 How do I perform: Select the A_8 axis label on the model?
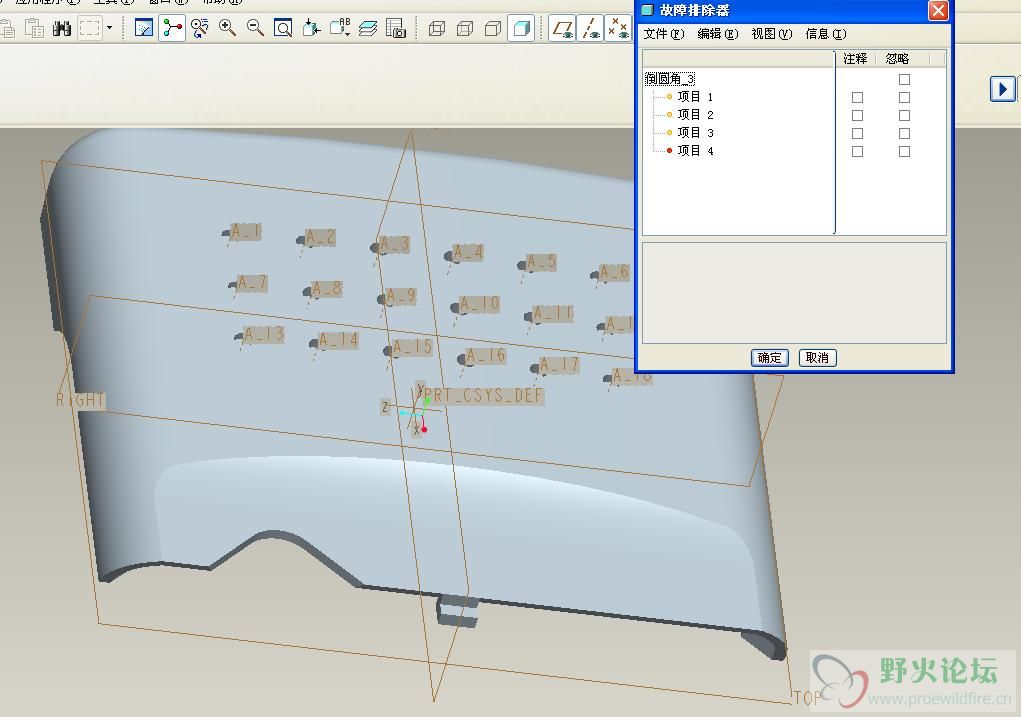326,288
